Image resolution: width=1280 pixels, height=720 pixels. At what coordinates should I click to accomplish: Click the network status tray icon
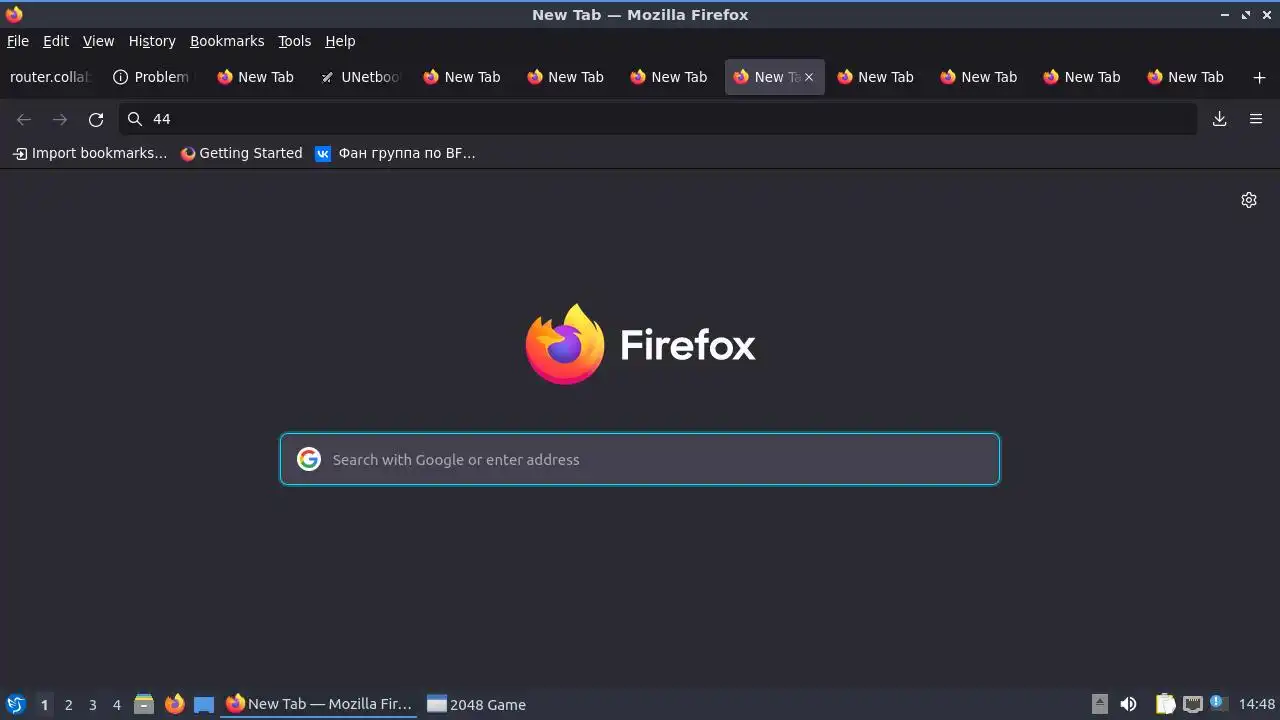(x=1192, y=704)
